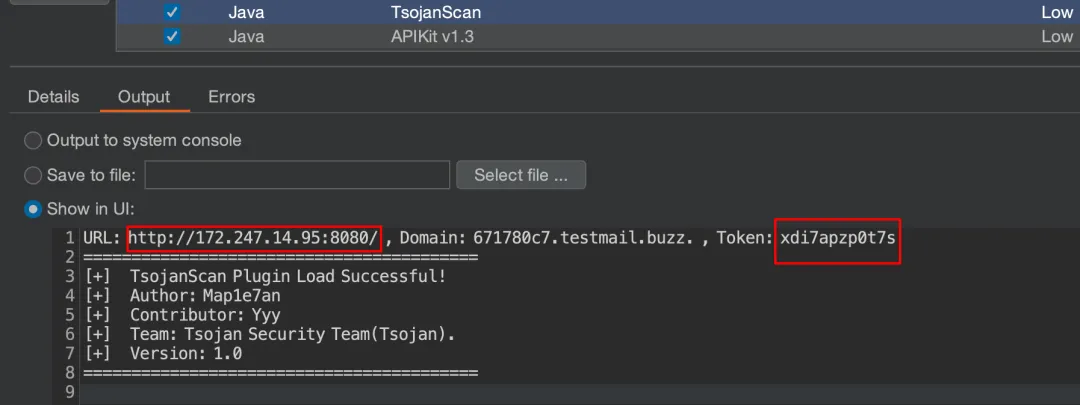Click the Author: Map1e7an output line
The height and width of the screenshot is (405, 1080).
point(205,295)
